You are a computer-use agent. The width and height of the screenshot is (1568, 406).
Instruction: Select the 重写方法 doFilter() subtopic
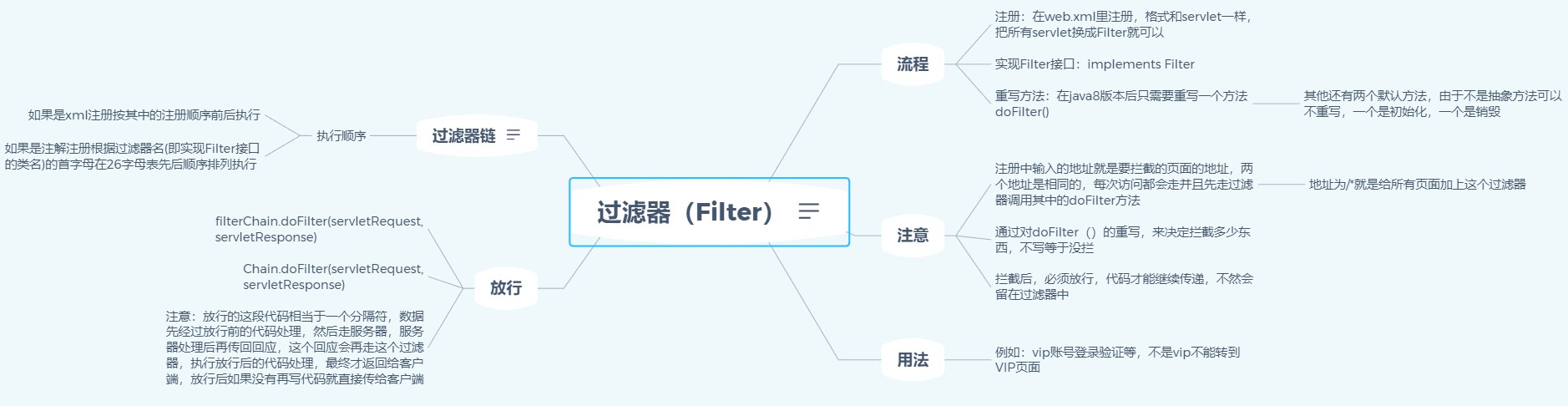(x=1120, y=104)
